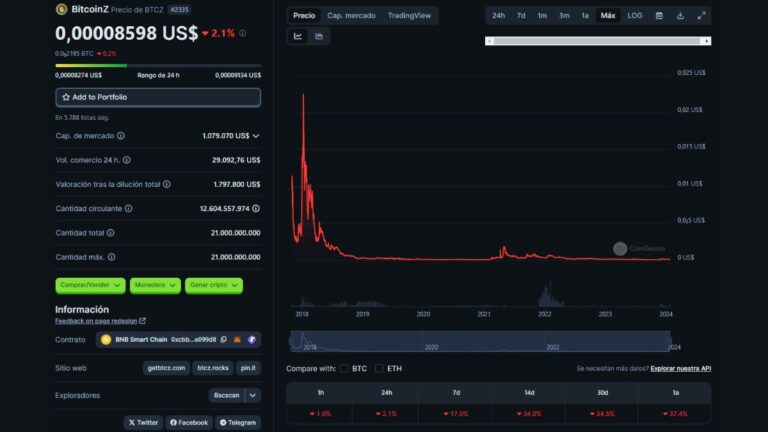Screen dimensions: 768x432
Task: Select the 7d time range
Action: pyautogui.click(x=521, y=16)
